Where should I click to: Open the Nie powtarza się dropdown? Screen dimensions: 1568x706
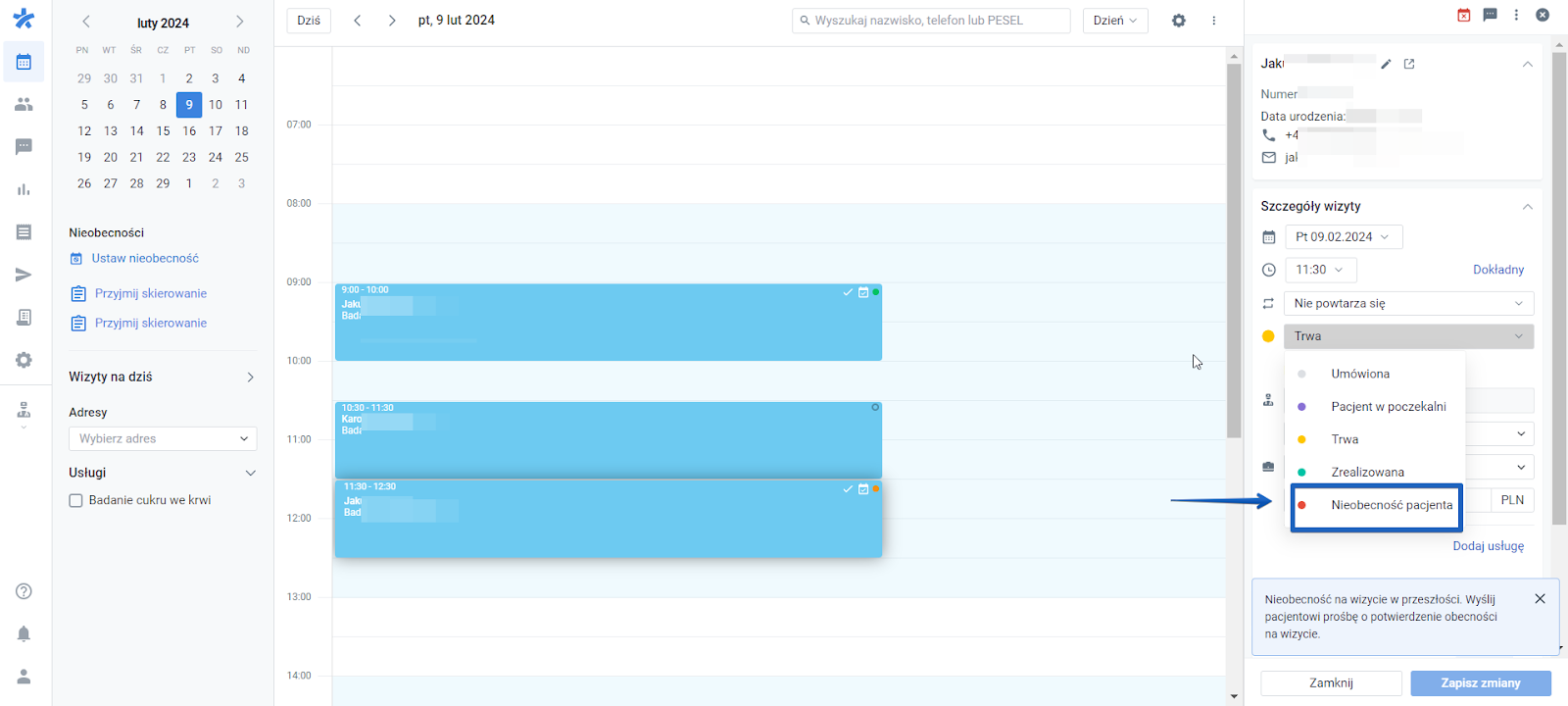(1409, 303)
